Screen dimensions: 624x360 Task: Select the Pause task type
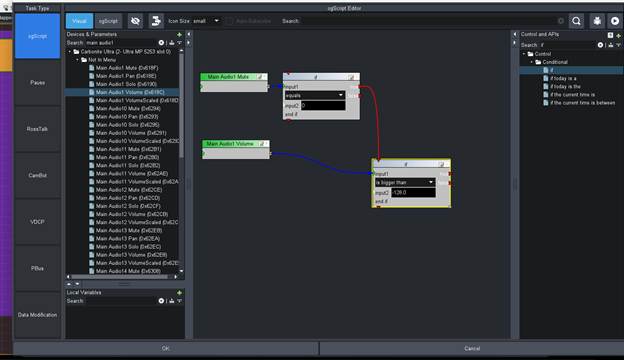coord(37,82)
